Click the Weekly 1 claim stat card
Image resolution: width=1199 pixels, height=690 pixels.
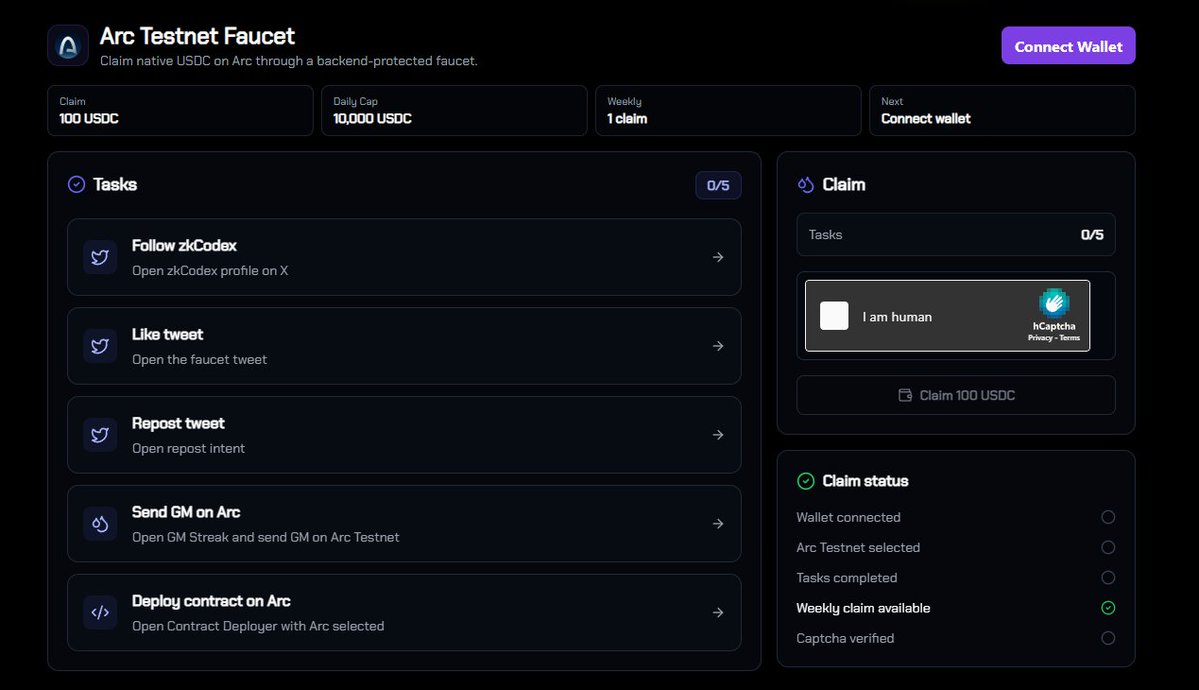[728, 110]
